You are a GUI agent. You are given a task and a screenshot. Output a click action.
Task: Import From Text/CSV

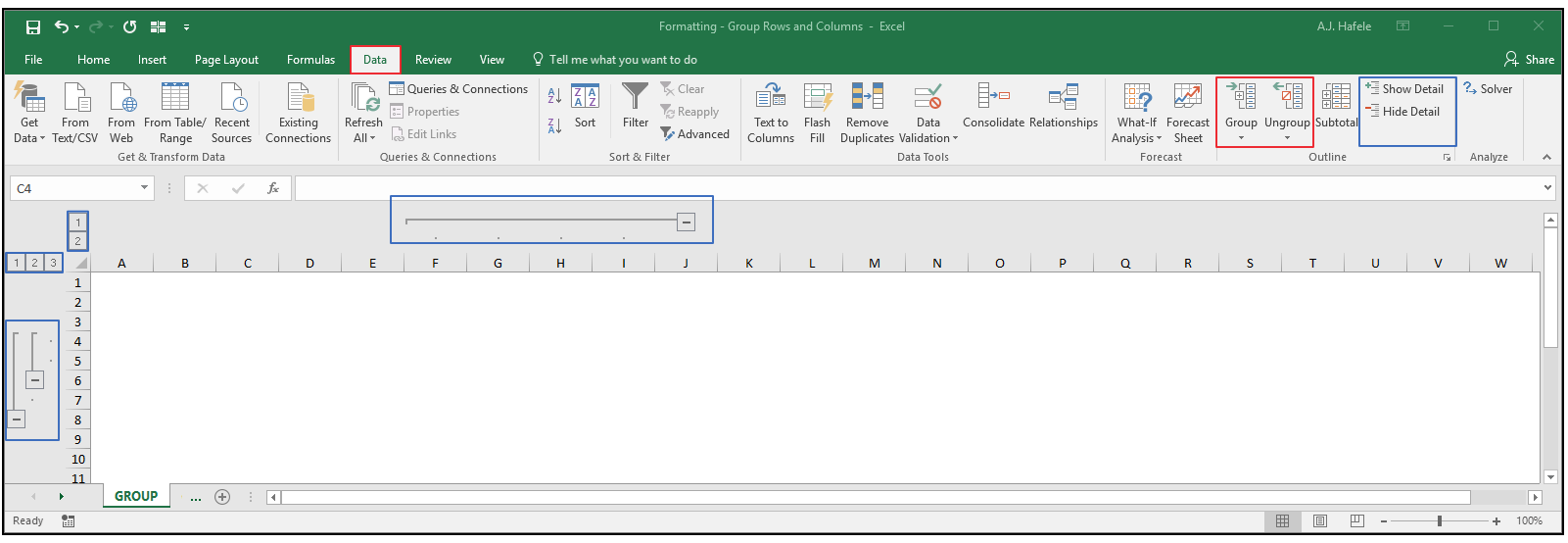(75, 113)
